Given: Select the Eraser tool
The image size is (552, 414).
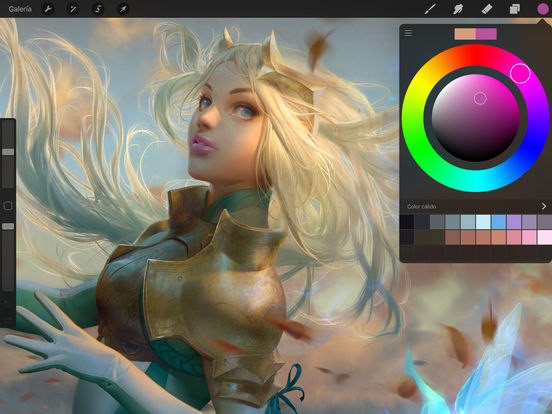Looking at the screenshot, I should (487, 9).
